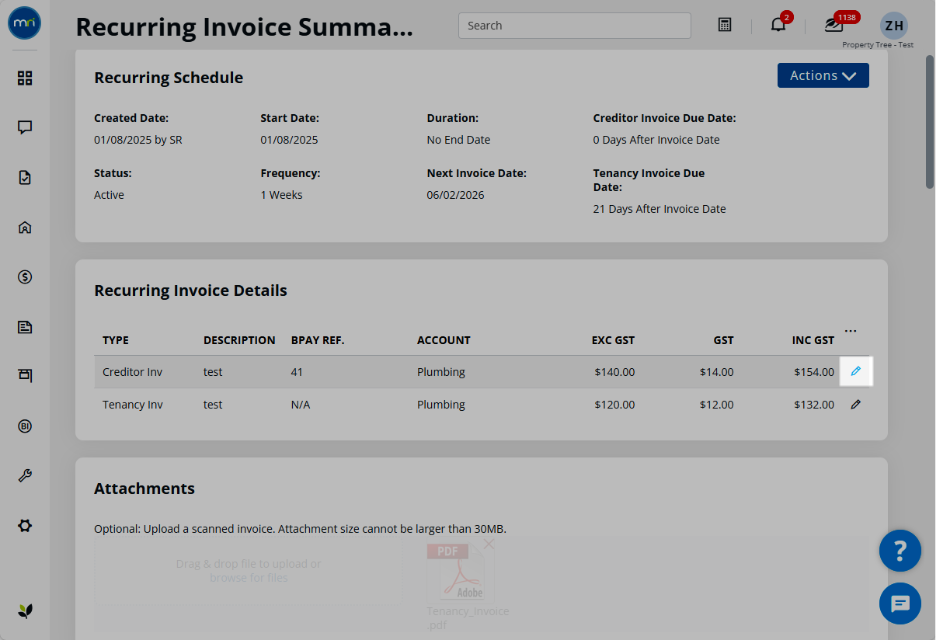Click the '$120.00' Exc GST value
The image size is (936, 640).
coord(614,405)
